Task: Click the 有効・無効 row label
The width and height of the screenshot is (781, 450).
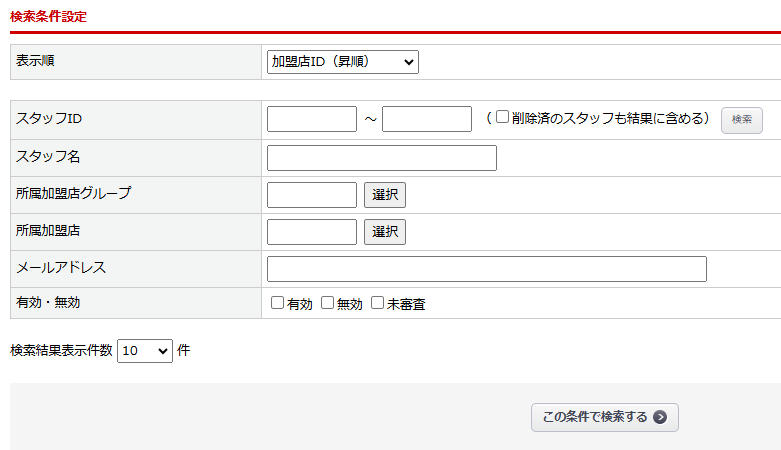Action: [48, 302]
